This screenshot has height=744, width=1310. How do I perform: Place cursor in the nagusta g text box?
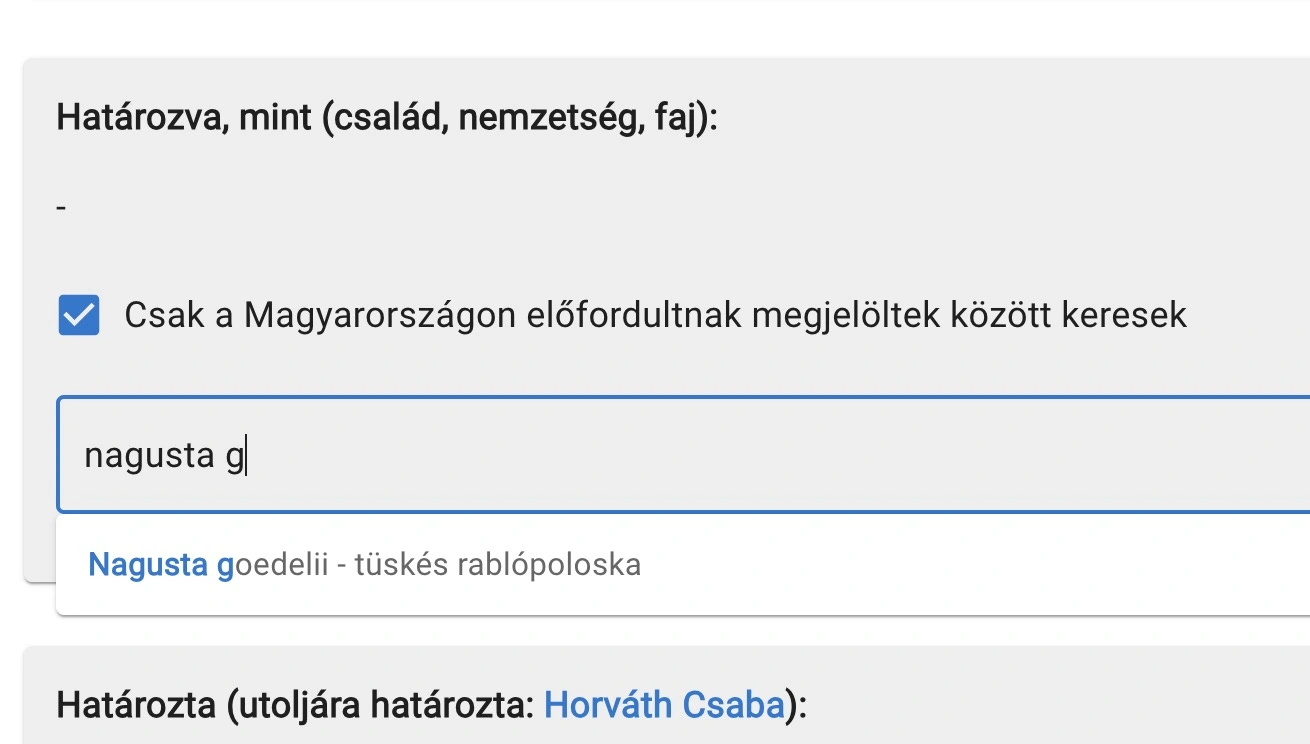[x=400, y=455]
